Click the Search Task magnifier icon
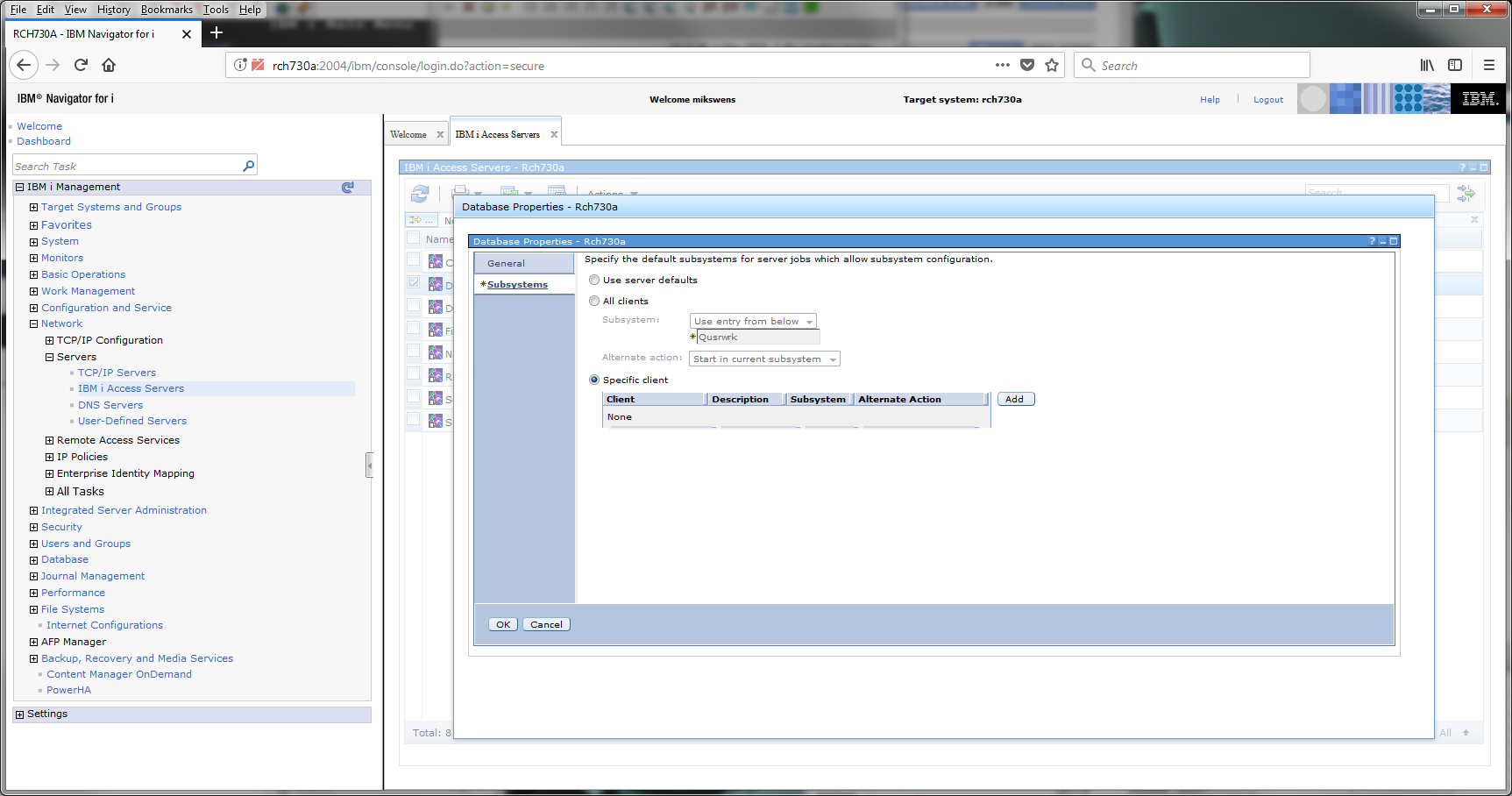Screen dimensions: 1512x796 [248, 166]
